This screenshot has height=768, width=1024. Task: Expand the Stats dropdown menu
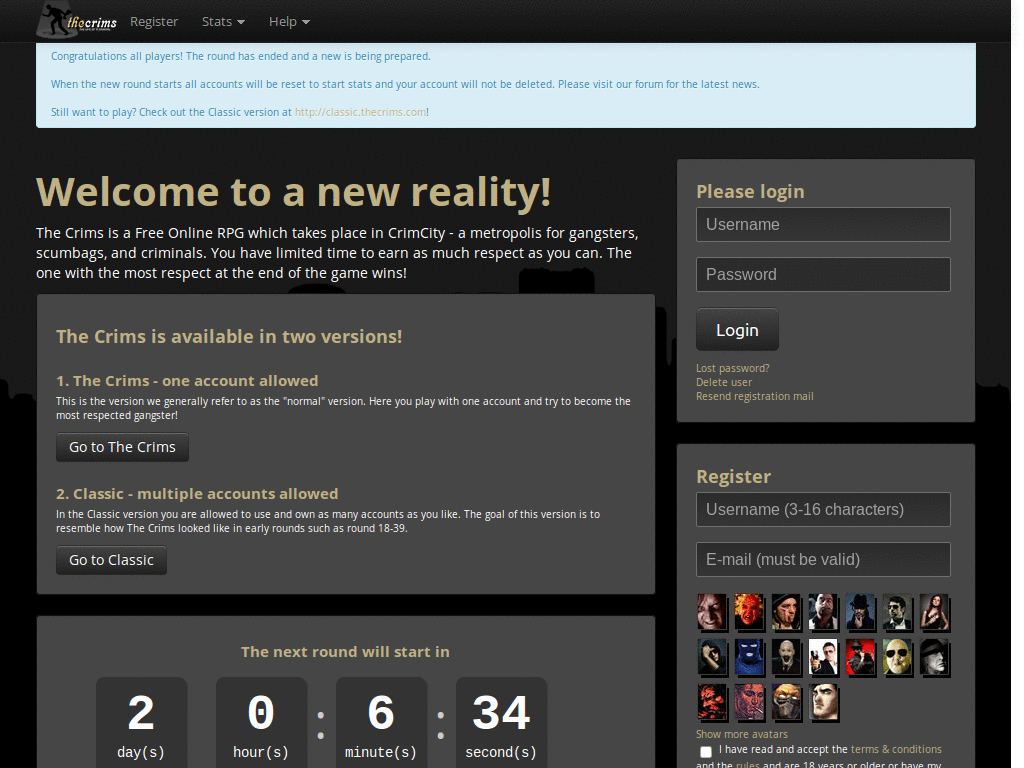(223, 22)
